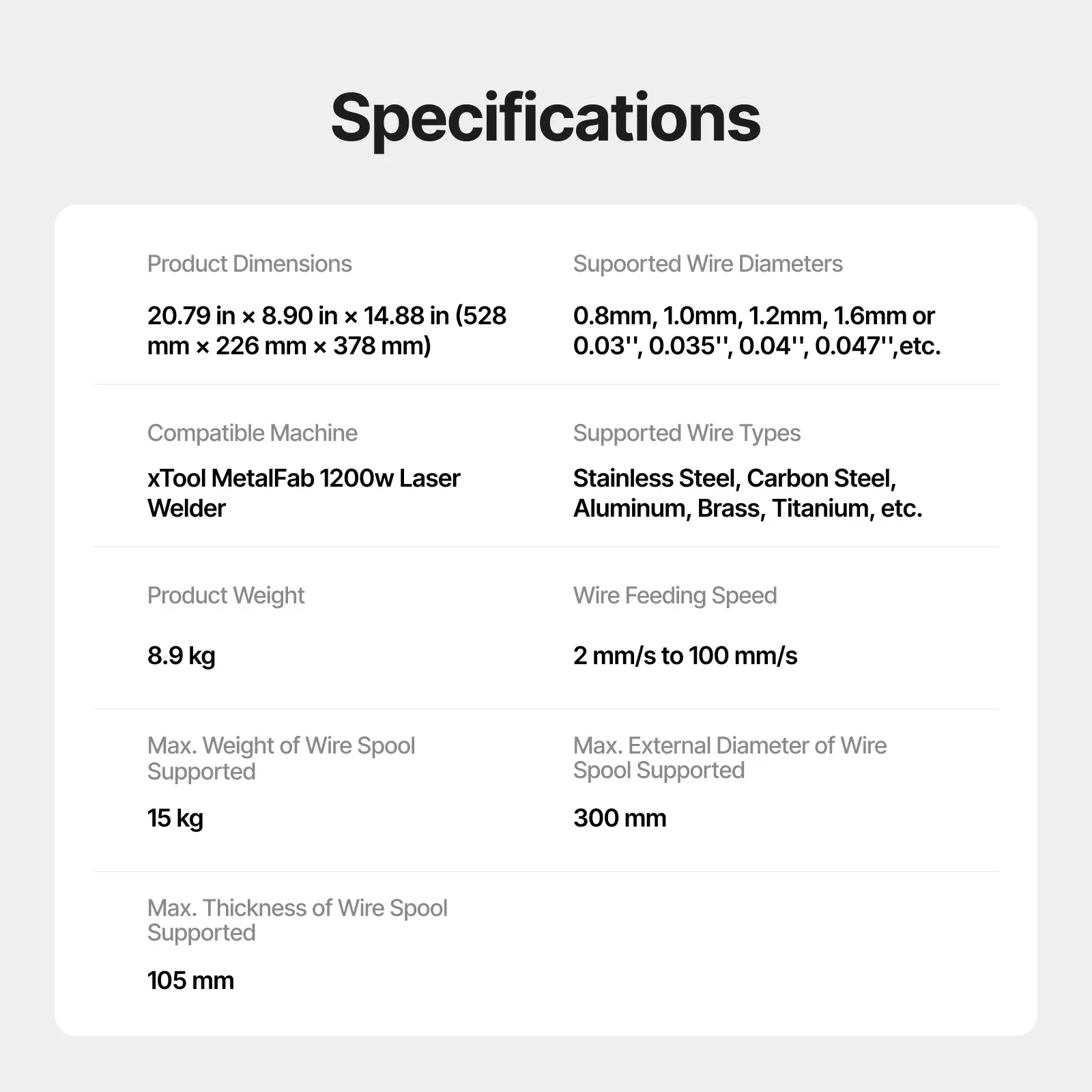Viewport: 1092px width, 1092px height.
Task: Click the 300 mm diameter value
Action: click(620, 818)
